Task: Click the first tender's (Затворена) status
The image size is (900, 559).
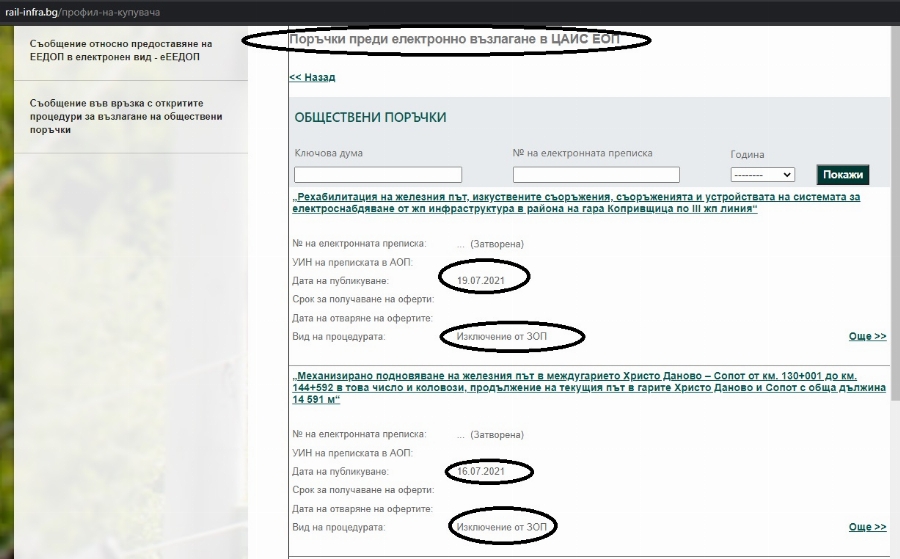Action: pyautogui.click(x=496, y=243)
